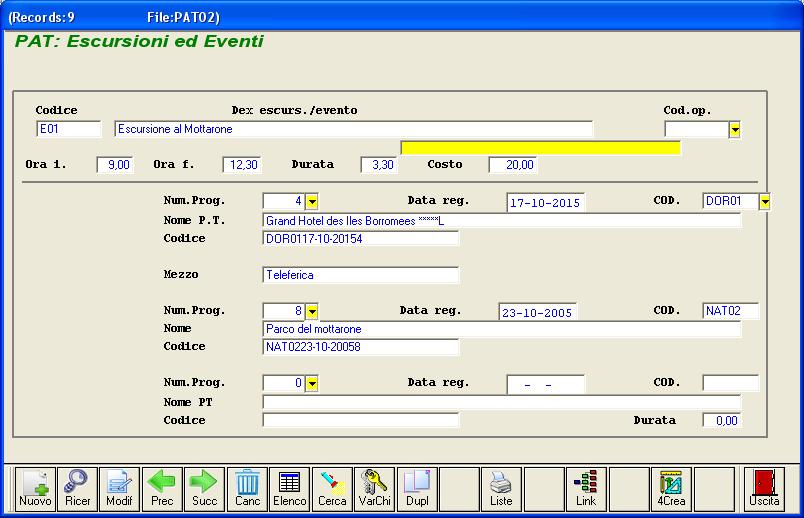This screenshot has width=804, height=518.
Task: Click the Grand Hotel des Iles Borromees field
Action: point(501,221)
